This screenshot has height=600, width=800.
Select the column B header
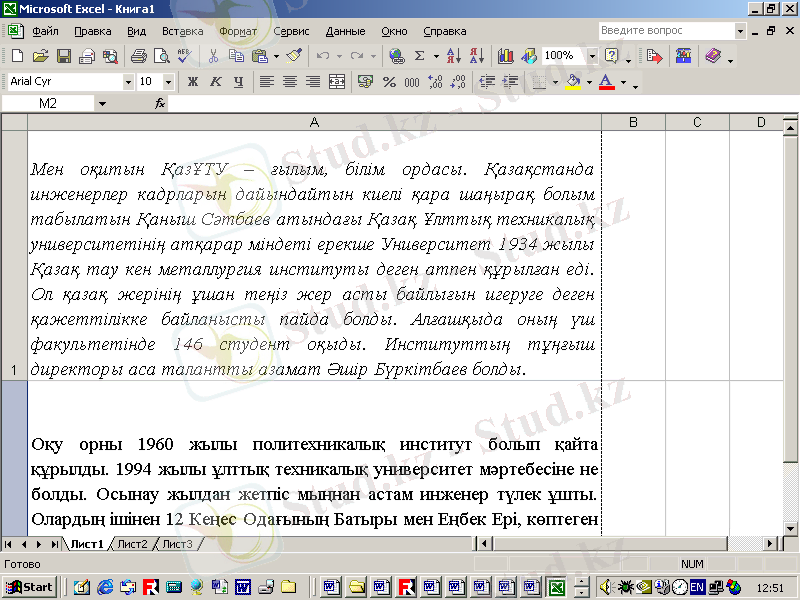633,122
